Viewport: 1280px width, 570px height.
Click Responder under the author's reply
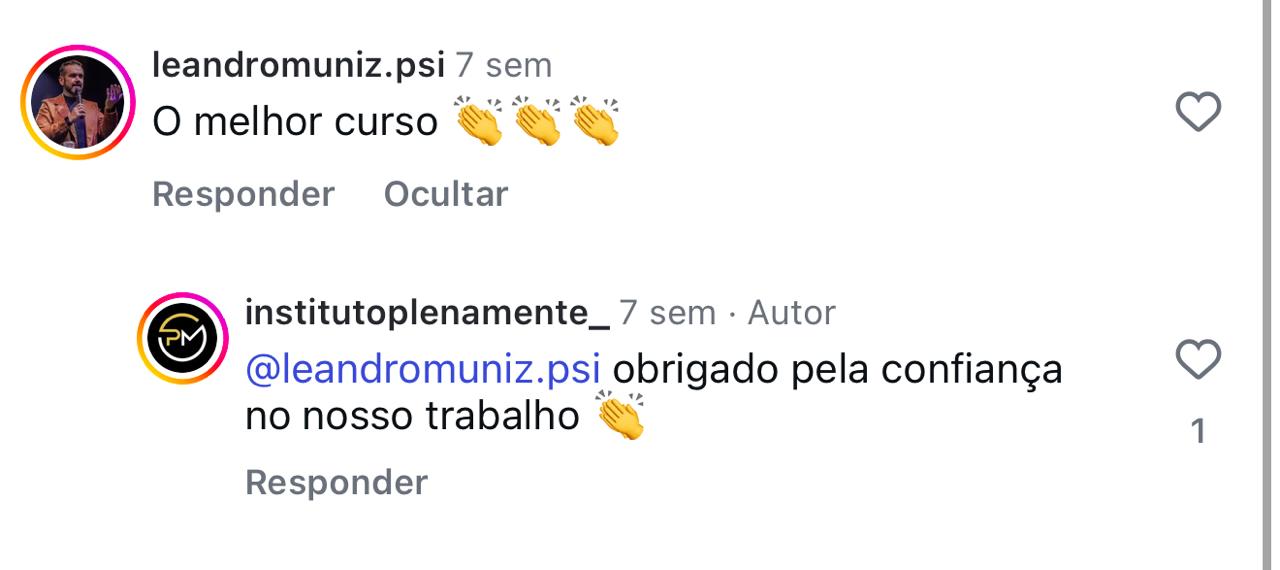coord(336,482)
